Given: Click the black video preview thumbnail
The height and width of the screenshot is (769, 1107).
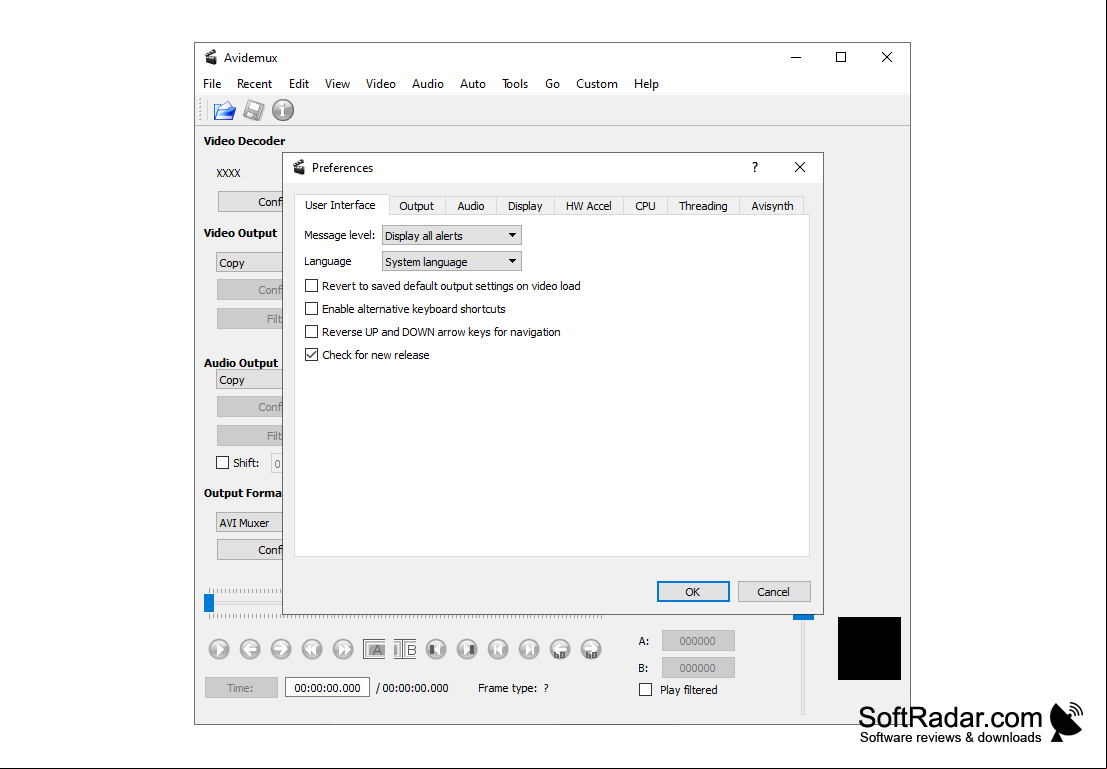Looking at the screenshot, I should [869, 648].
